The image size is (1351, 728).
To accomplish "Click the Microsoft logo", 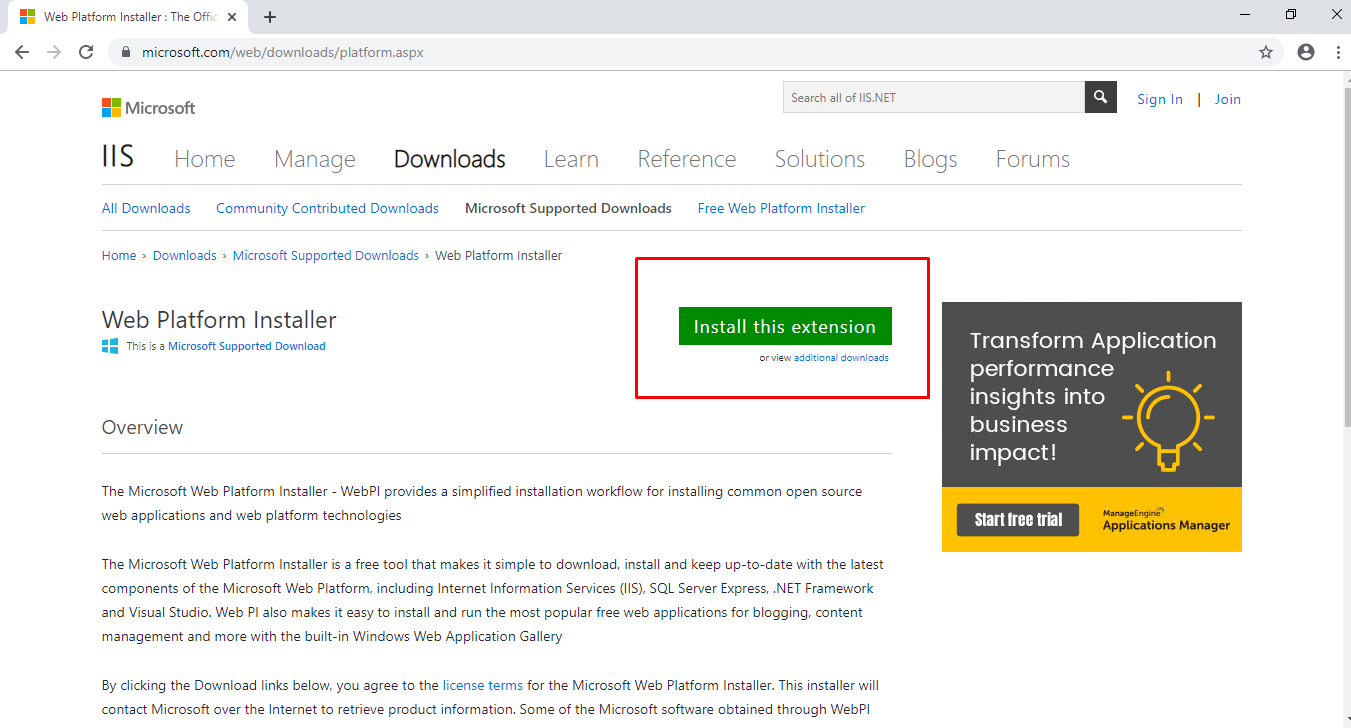I will 148,108.
